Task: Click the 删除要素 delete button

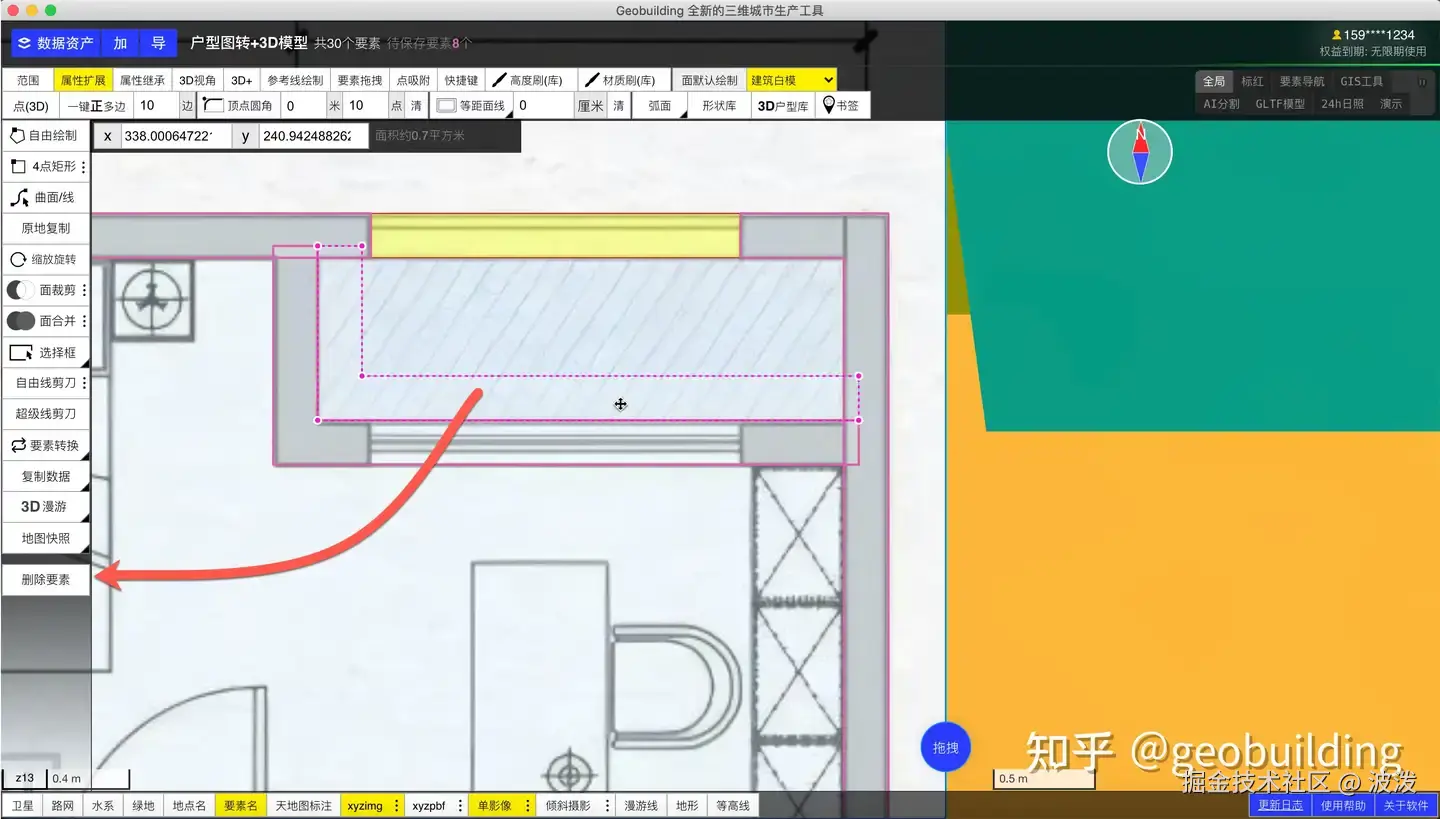Action: [x=46, y=579]
